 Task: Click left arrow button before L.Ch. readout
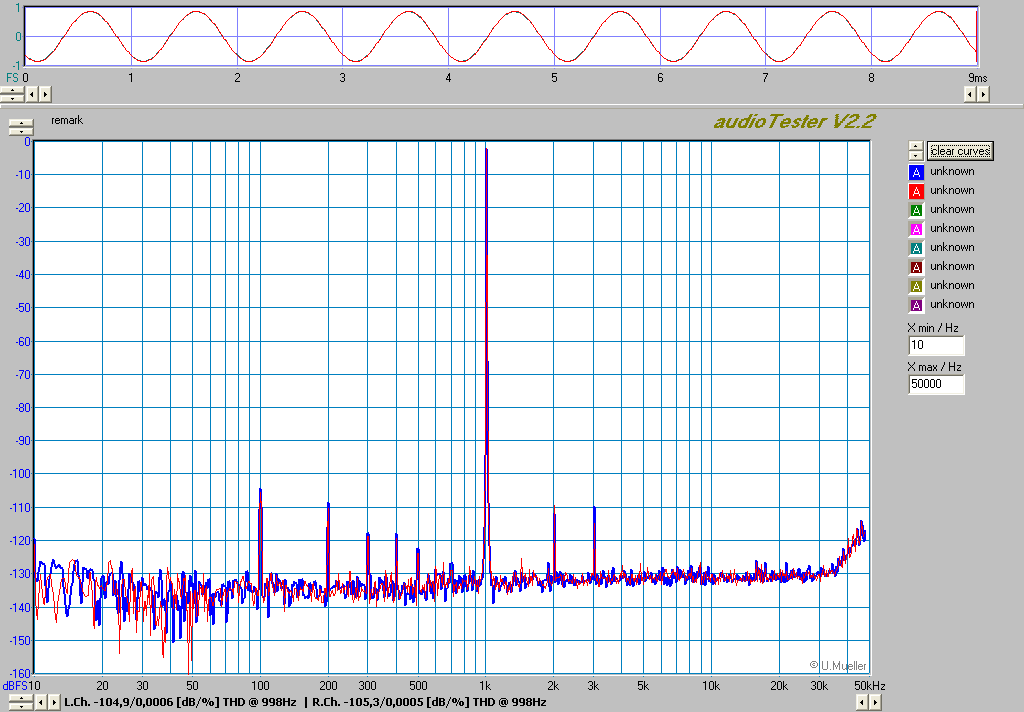point(40,702)
